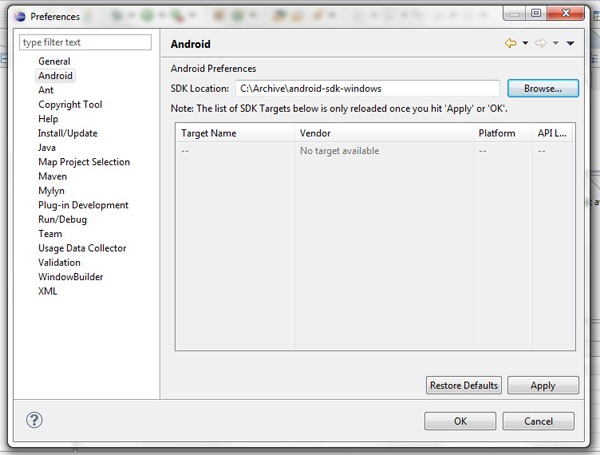600x455 pixels.
Task: Open the preferences view menu triangle
Action: 570,43
